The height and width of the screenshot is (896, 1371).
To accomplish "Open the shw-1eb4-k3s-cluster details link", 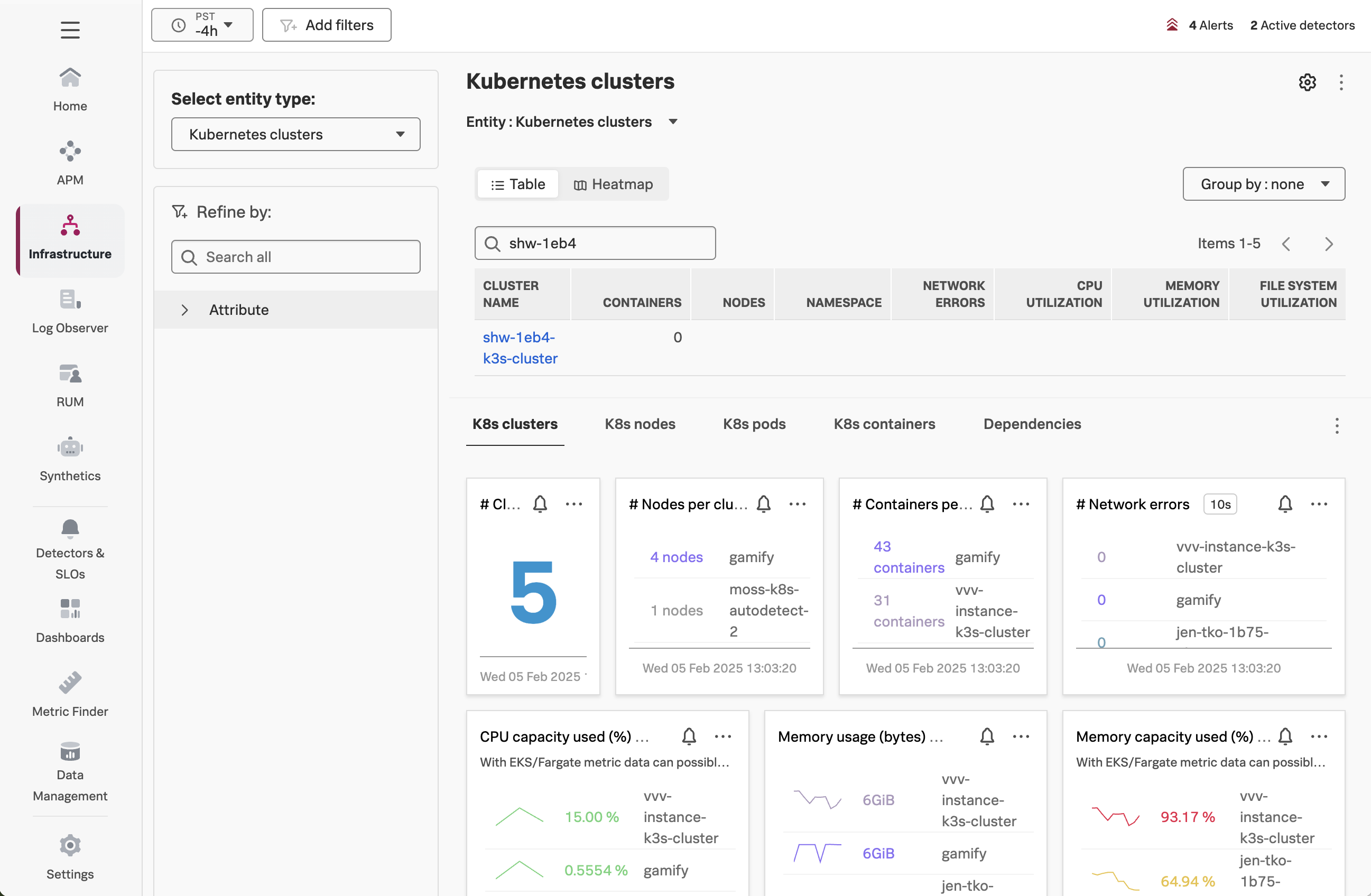I will pos(518,347).
